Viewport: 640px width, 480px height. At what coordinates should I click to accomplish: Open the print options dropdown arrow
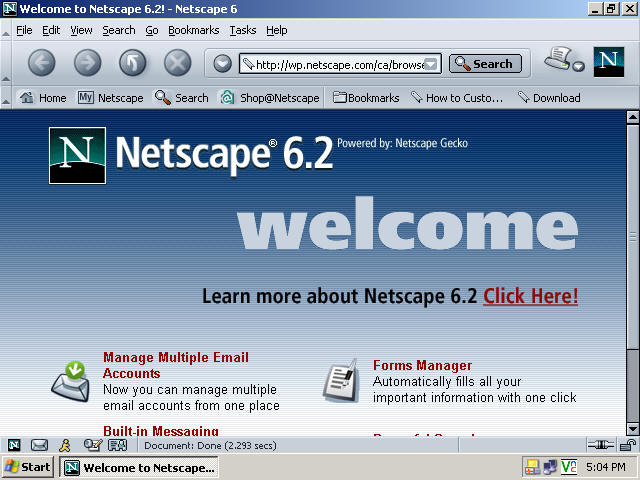pos(578,67)
